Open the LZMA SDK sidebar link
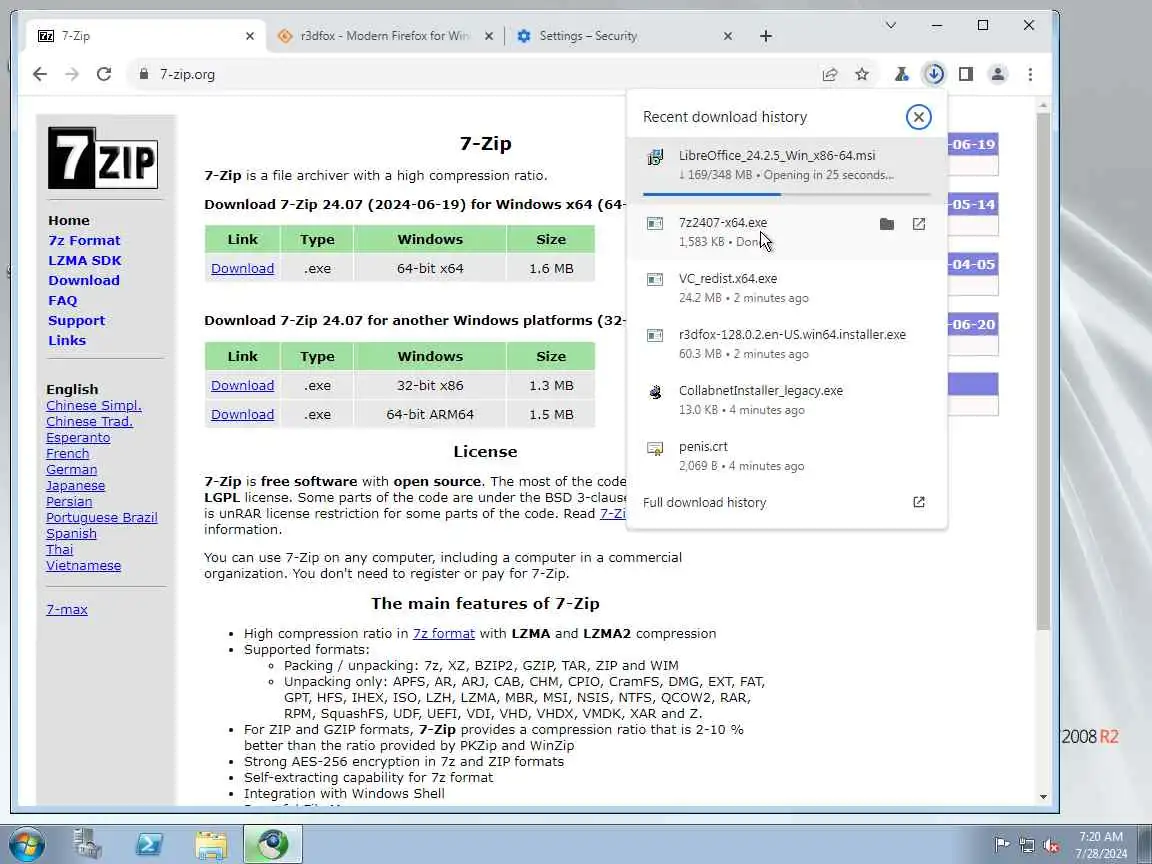The image size is (1152, 864). click(x=84, y=260)
